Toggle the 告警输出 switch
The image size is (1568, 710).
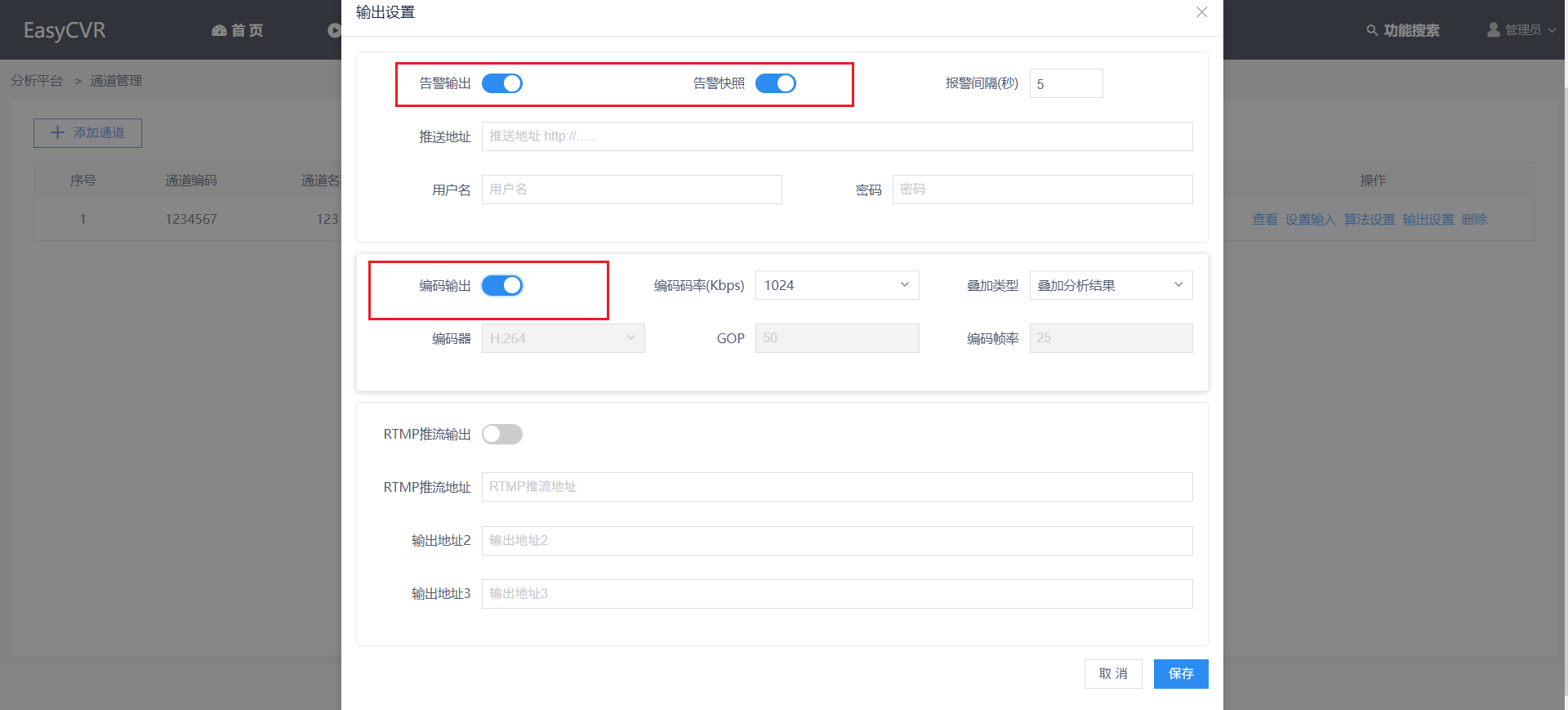pyautogui.click(x=502, y=83)
